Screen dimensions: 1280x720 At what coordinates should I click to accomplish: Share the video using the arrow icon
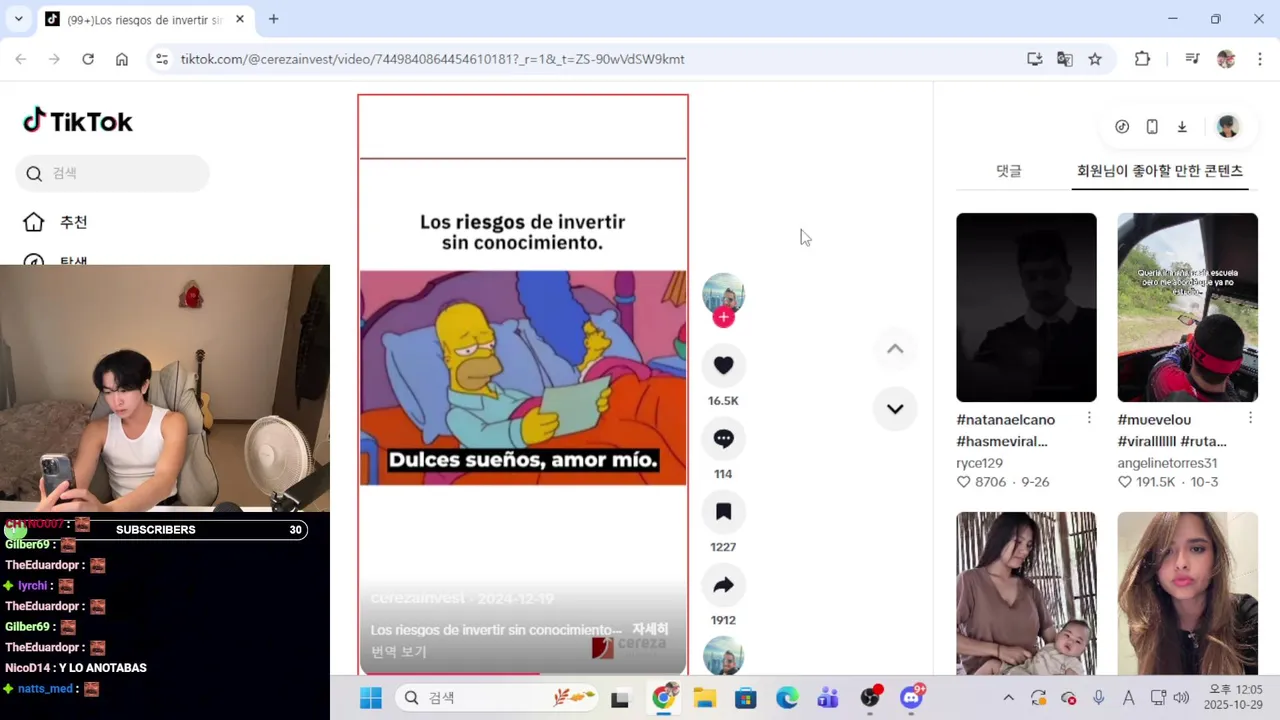point(723,585)
